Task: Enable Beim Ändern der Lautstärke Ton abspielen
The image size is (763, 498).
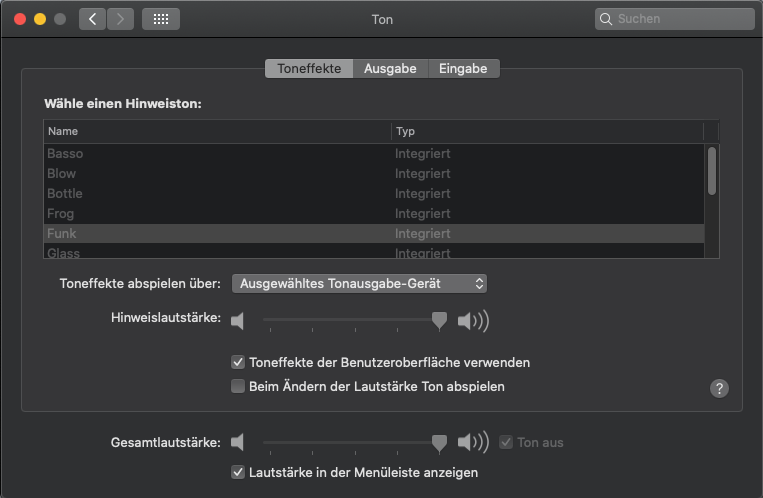Action: [238, 386]
